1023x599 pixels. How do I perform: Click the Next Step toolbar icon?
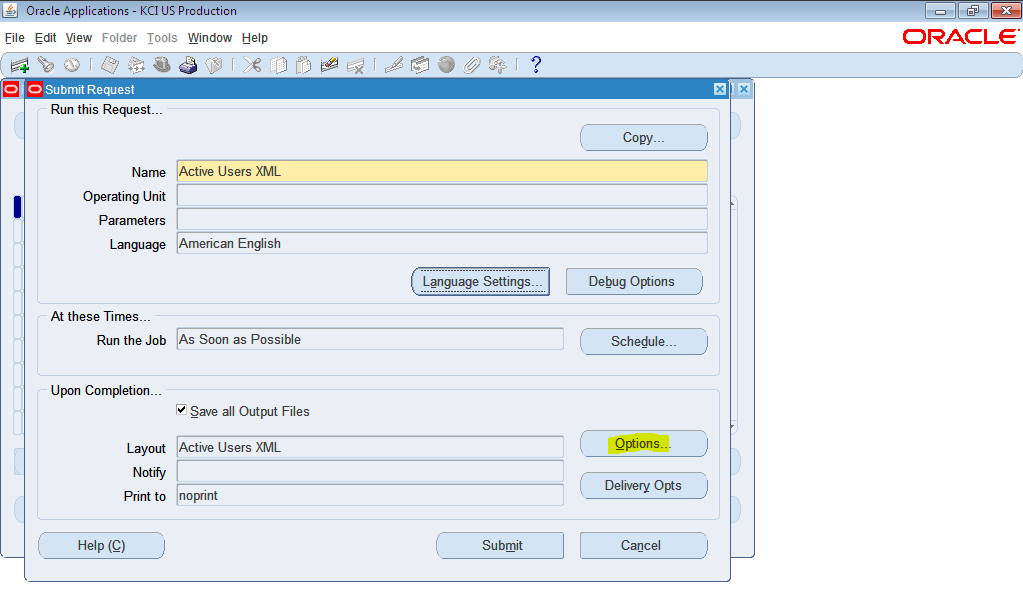136,65
